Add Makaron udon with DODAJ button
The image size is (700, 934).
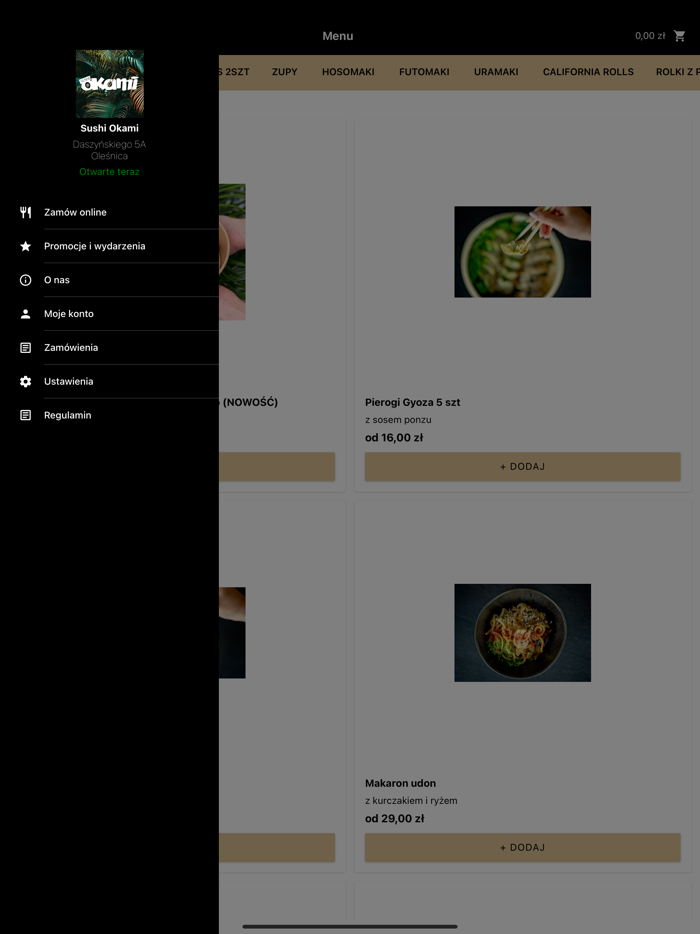[x=522, y=847]
